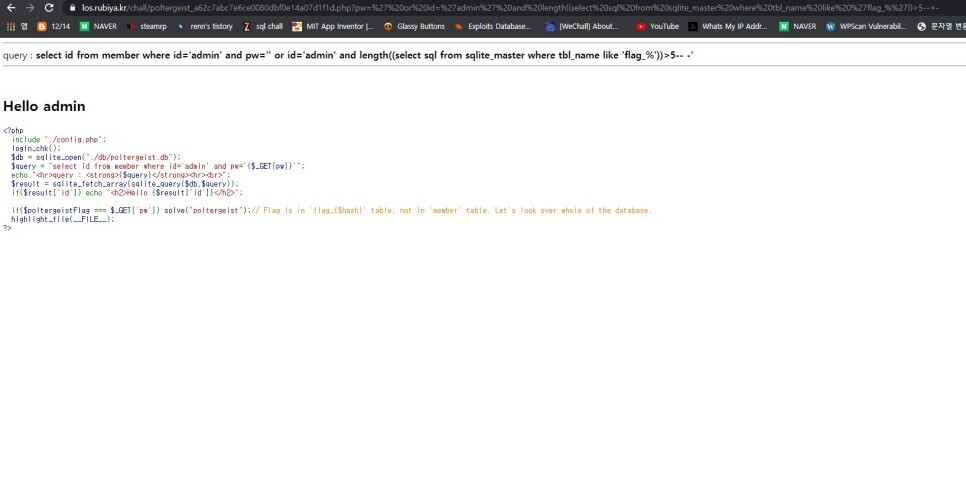Click the sqlite_open poltergeist.db code line

(x=96, y=157)
